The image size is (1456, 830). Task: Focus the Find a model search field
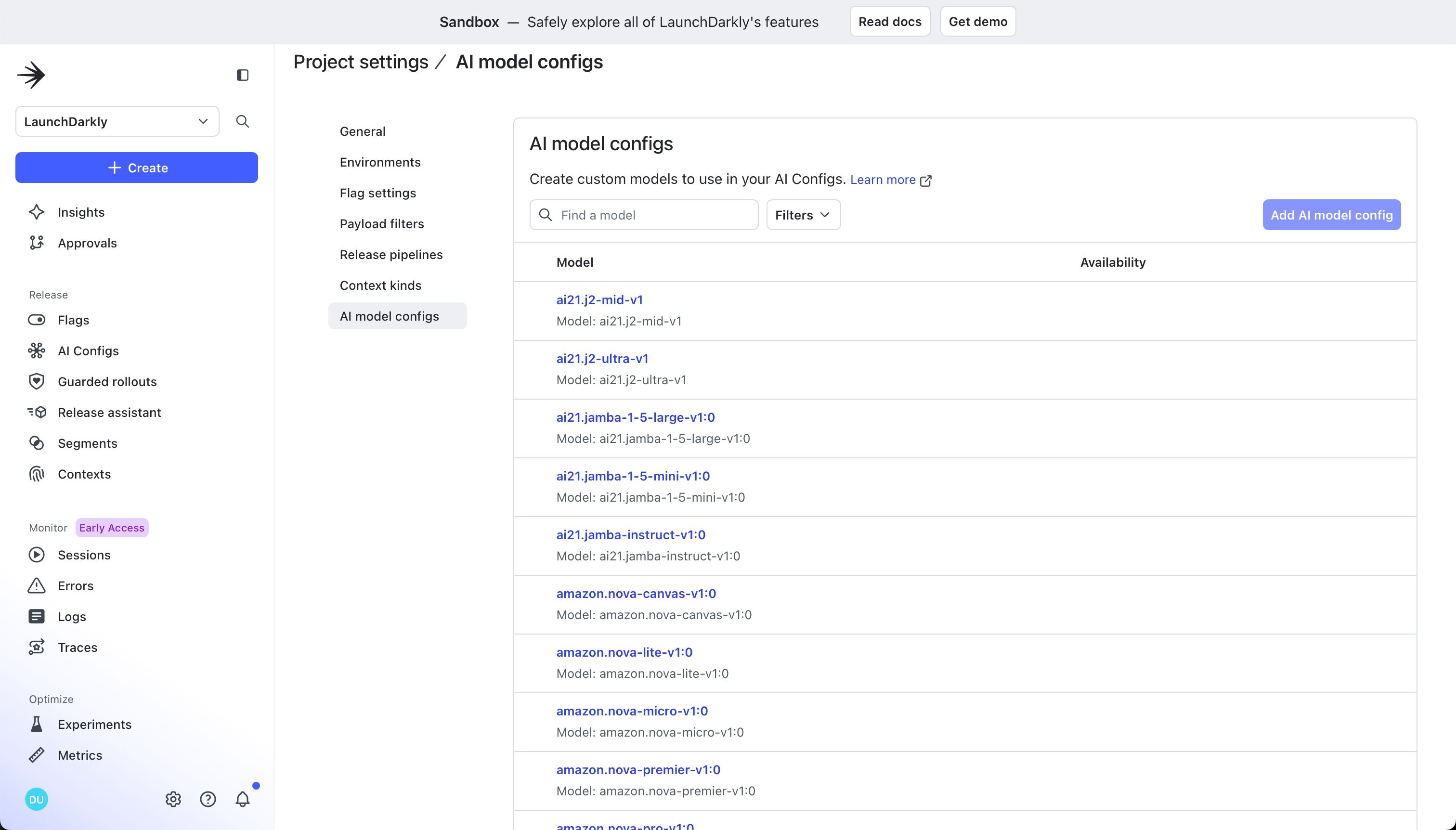(x=644, y=215)
